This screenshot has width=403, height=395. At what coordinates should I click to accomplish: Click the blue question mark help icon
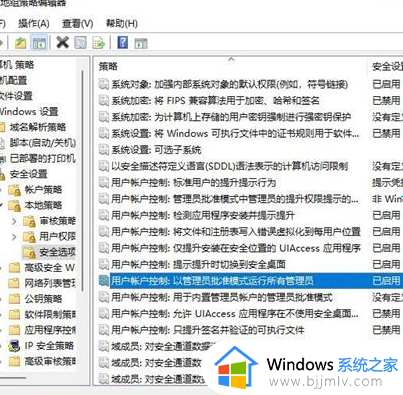[123, 43]
